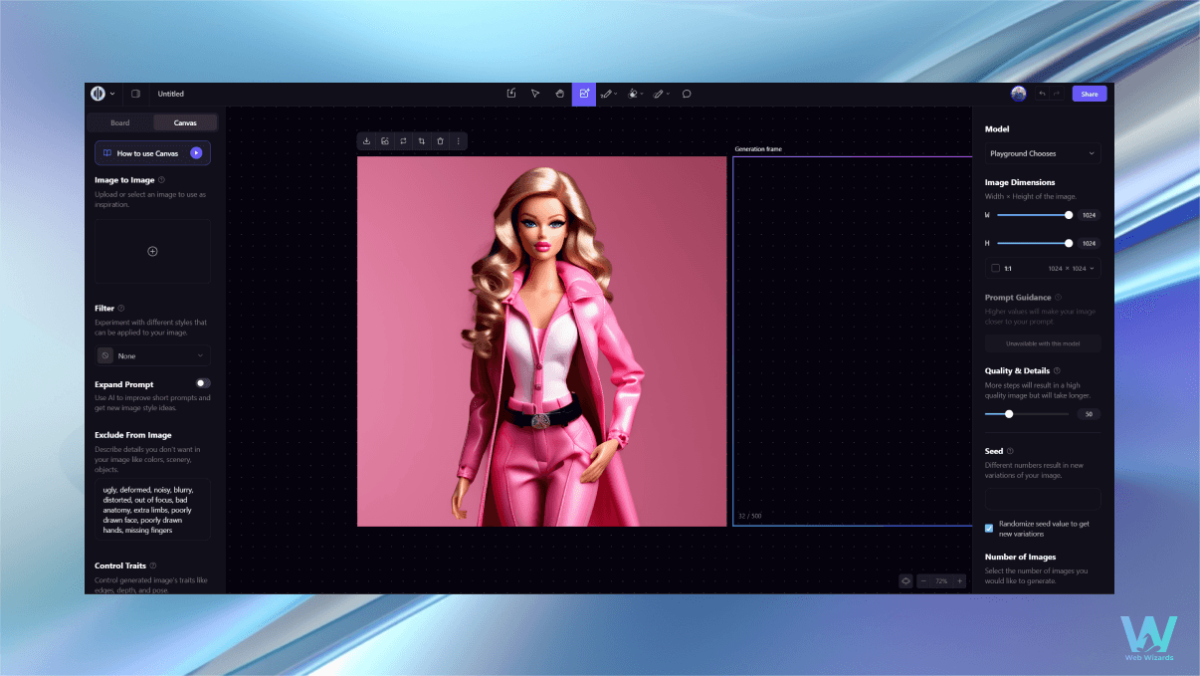Toggle the sidebar panel icon beside Untitled

(x=136, y=94)
